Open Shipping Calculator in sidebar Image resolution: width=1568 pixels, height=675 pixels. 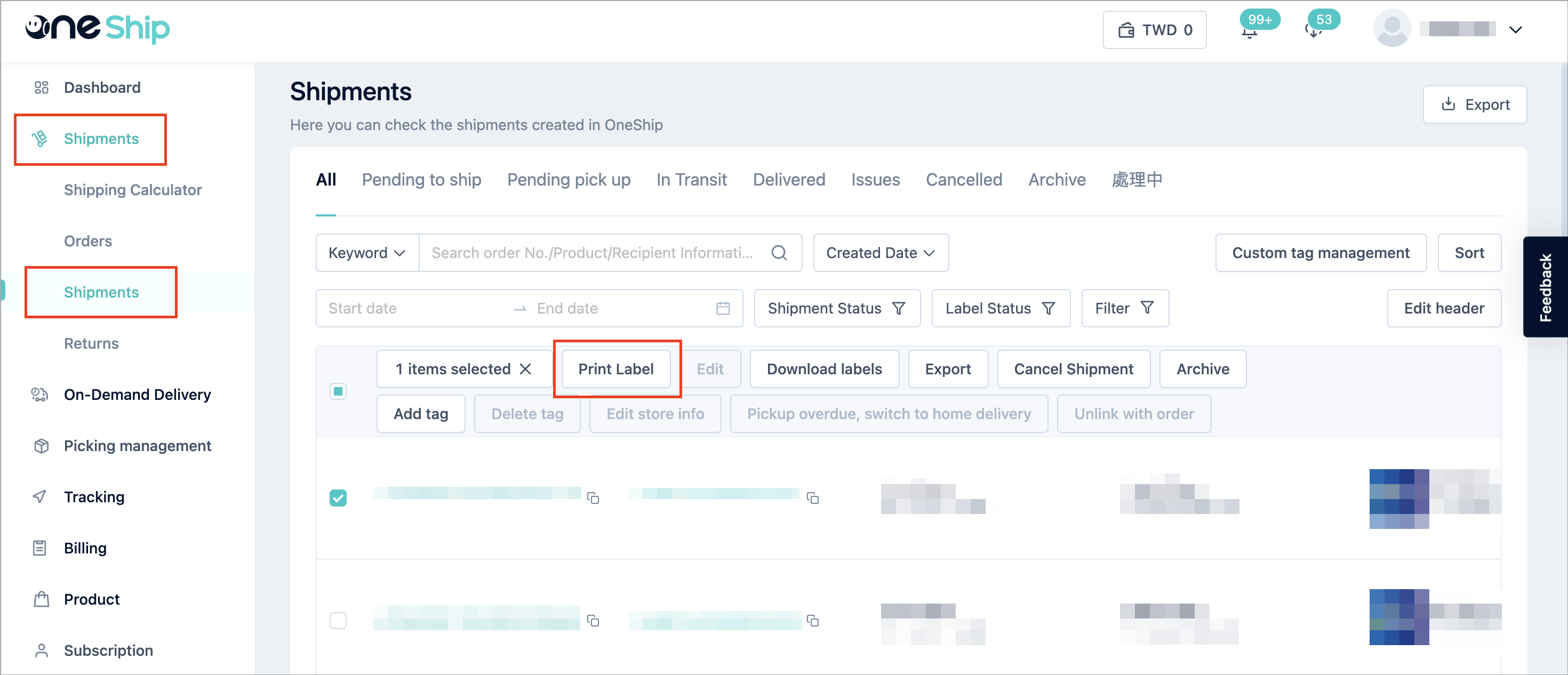click(132, 190)
